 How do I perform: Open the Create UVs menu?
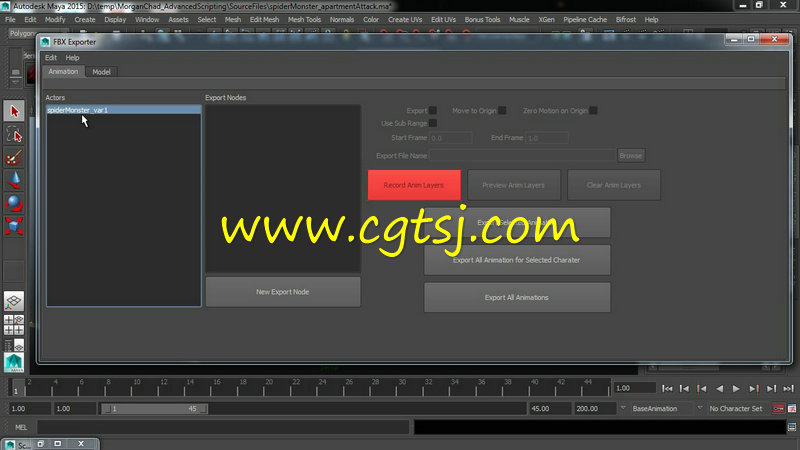coord(405,19)
